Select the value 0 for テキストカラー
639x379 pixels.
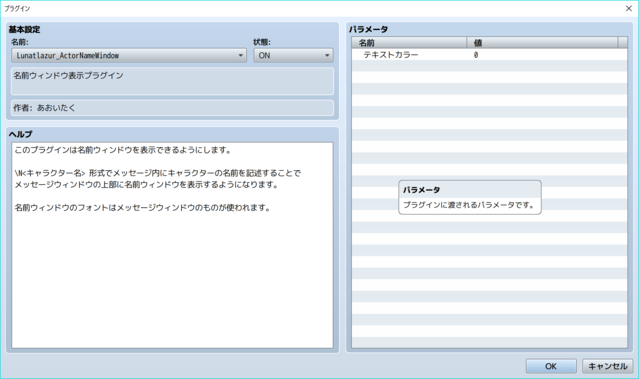point(476,55)
